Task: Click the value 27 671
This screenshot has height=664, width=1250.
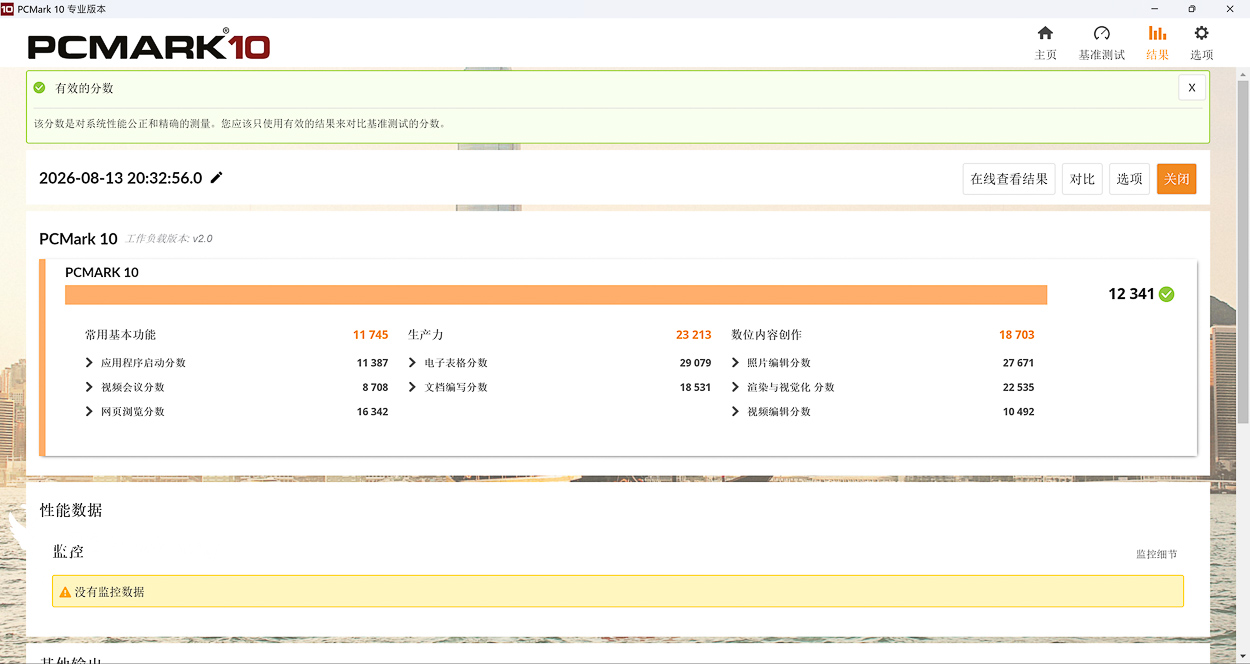Action: pos(1018,363)
